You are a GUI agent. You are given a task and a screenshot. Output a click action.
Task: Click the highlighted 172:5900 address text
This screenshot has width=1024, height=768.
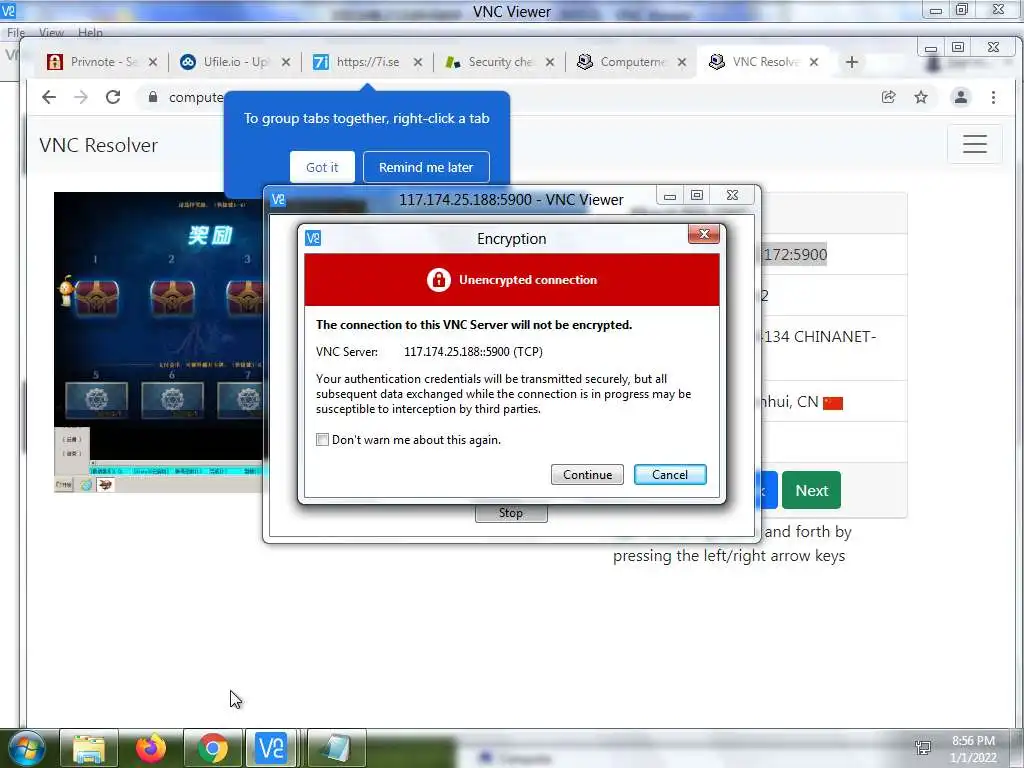[x=795, y=254]
